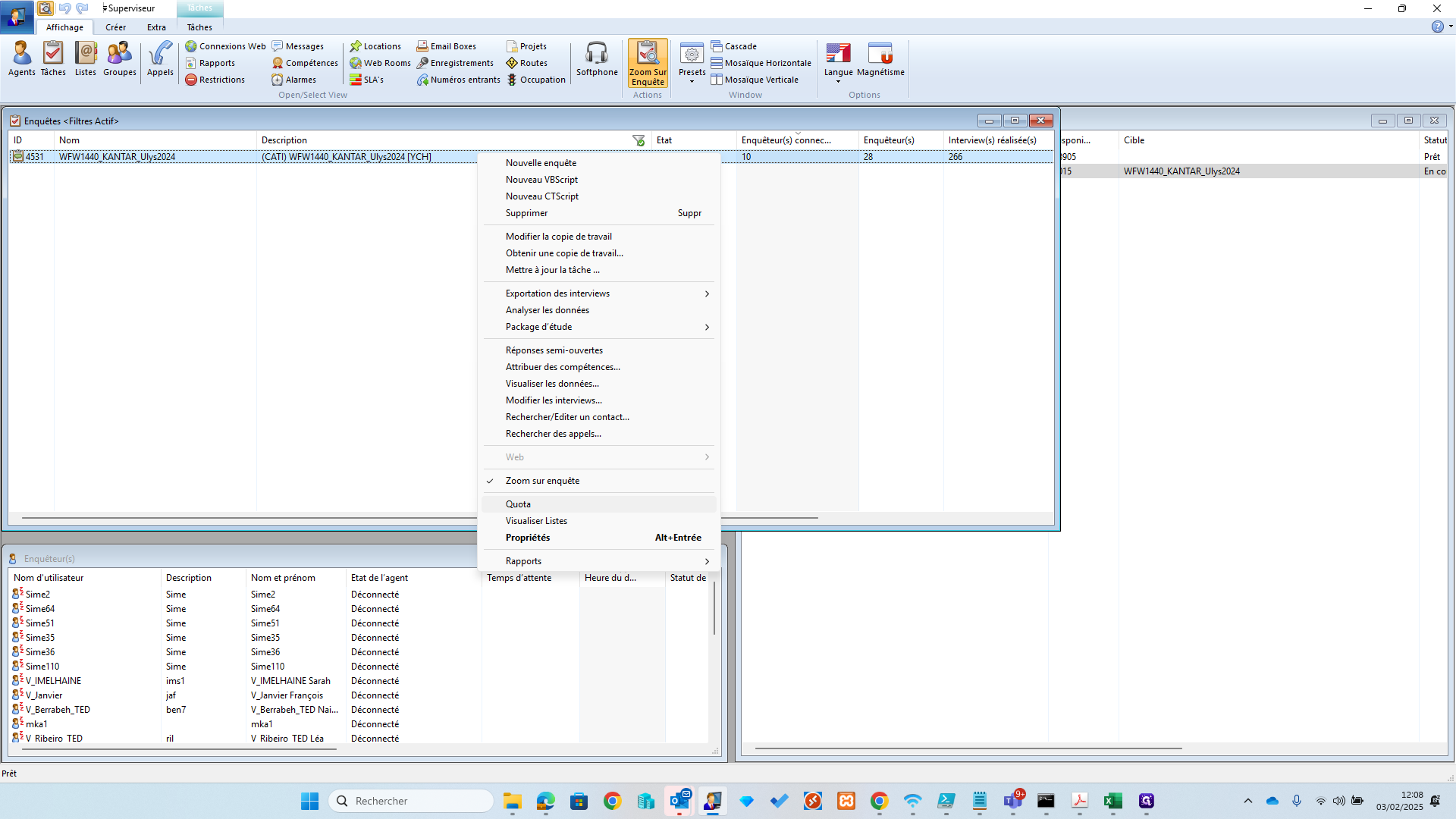Sort by Etat de l'agent column
The image size is (1456, 819).
pos(414,578)
